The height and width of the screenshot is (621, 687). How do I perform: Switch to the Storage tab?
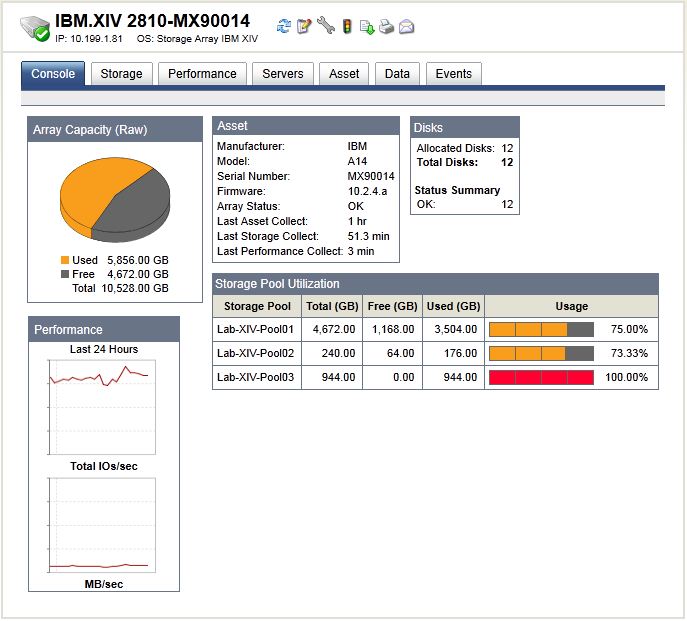click(x=121, y=74)
